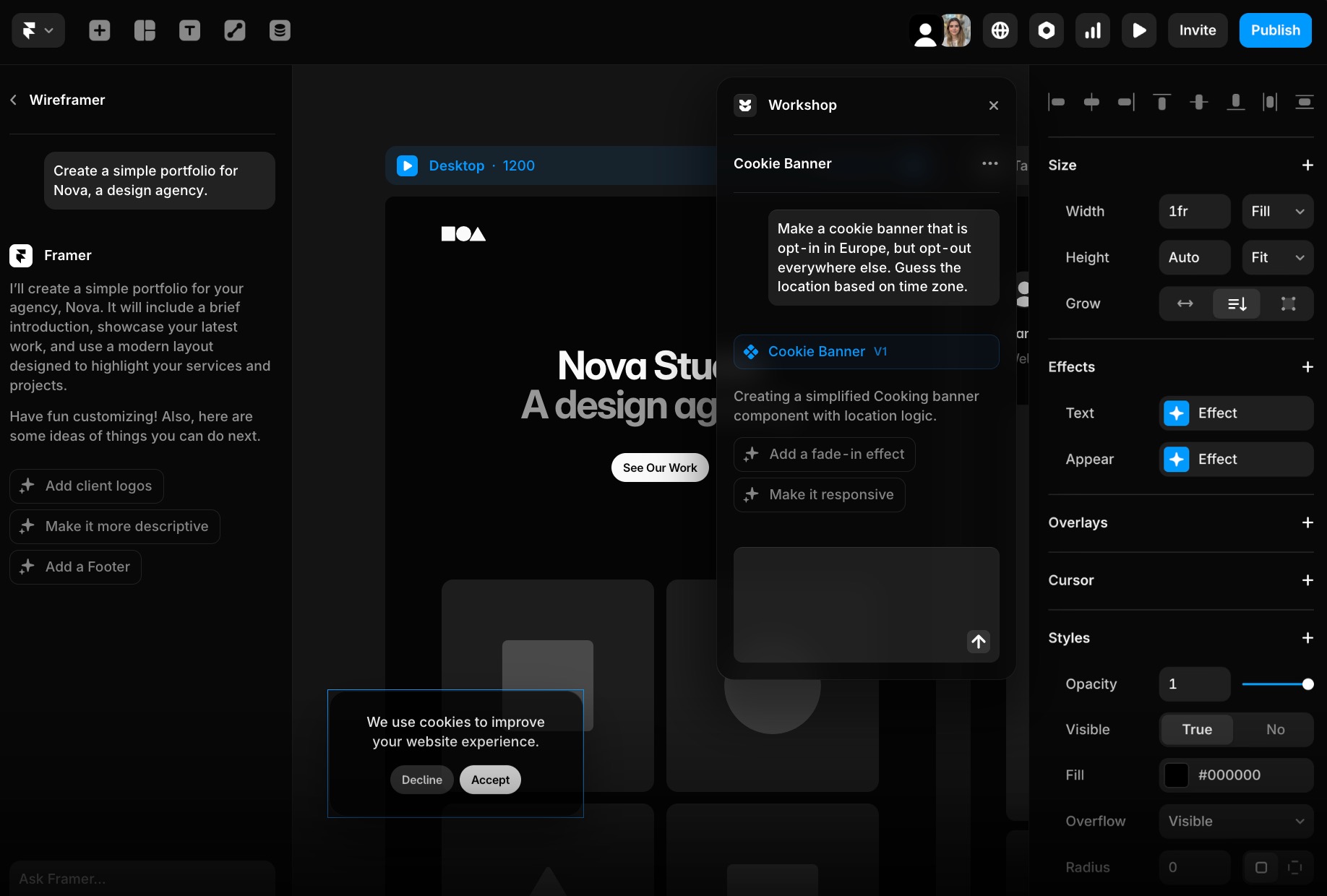Viewport: 1327px width, 896px height.
Task: Open the Width Fill dropdown
Action: click(x=1278, y=212)
